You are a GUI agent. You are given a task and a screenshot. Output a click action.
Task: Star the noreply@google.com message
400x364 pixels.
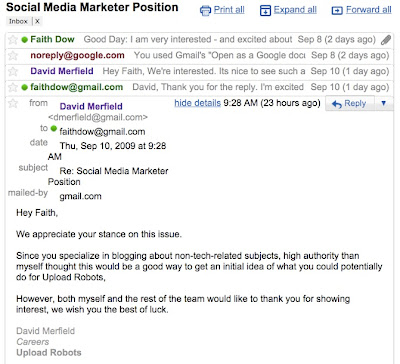[13, 55]
